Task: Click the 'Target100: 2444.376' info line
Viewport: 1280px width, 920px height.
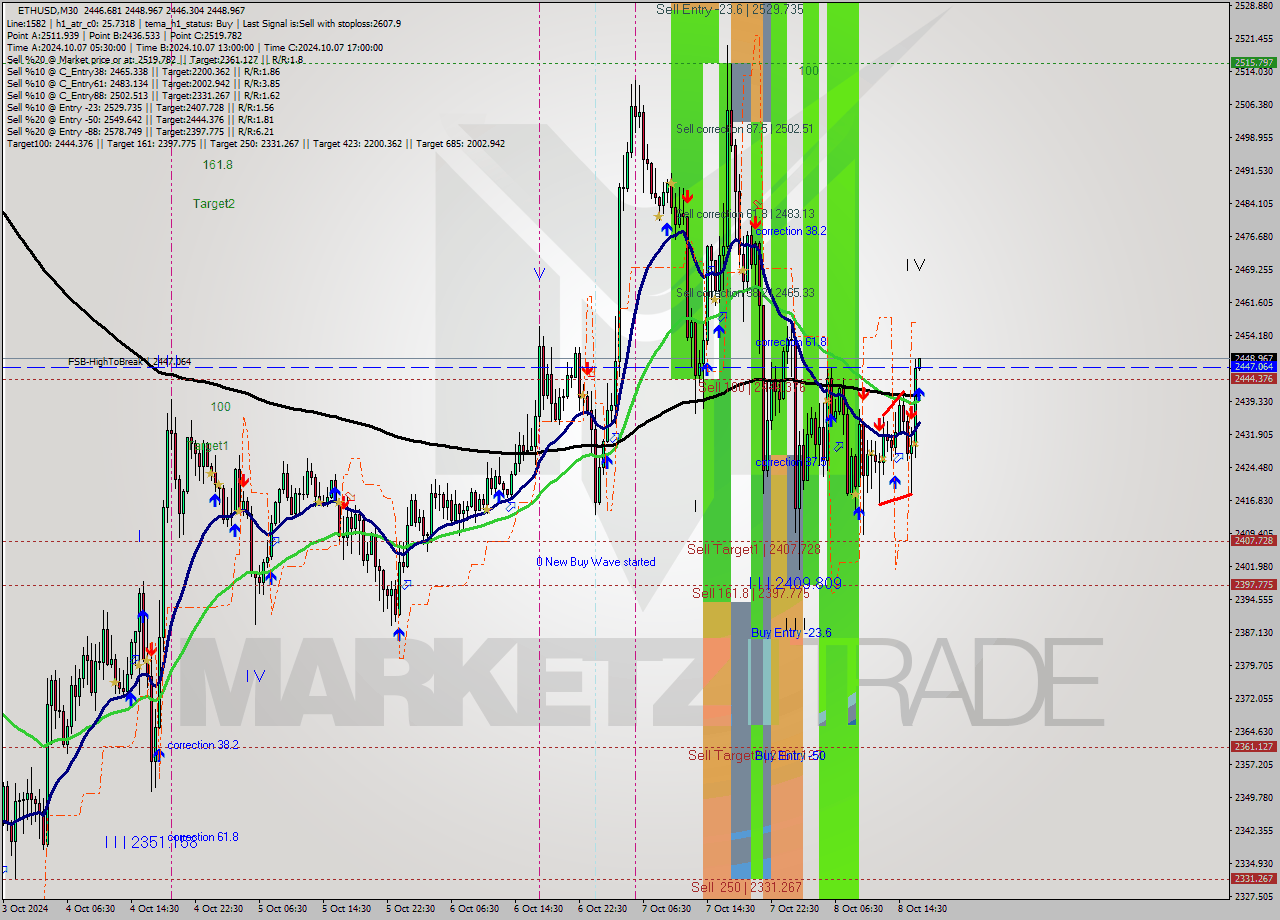Action: click(x=256, y=144)
